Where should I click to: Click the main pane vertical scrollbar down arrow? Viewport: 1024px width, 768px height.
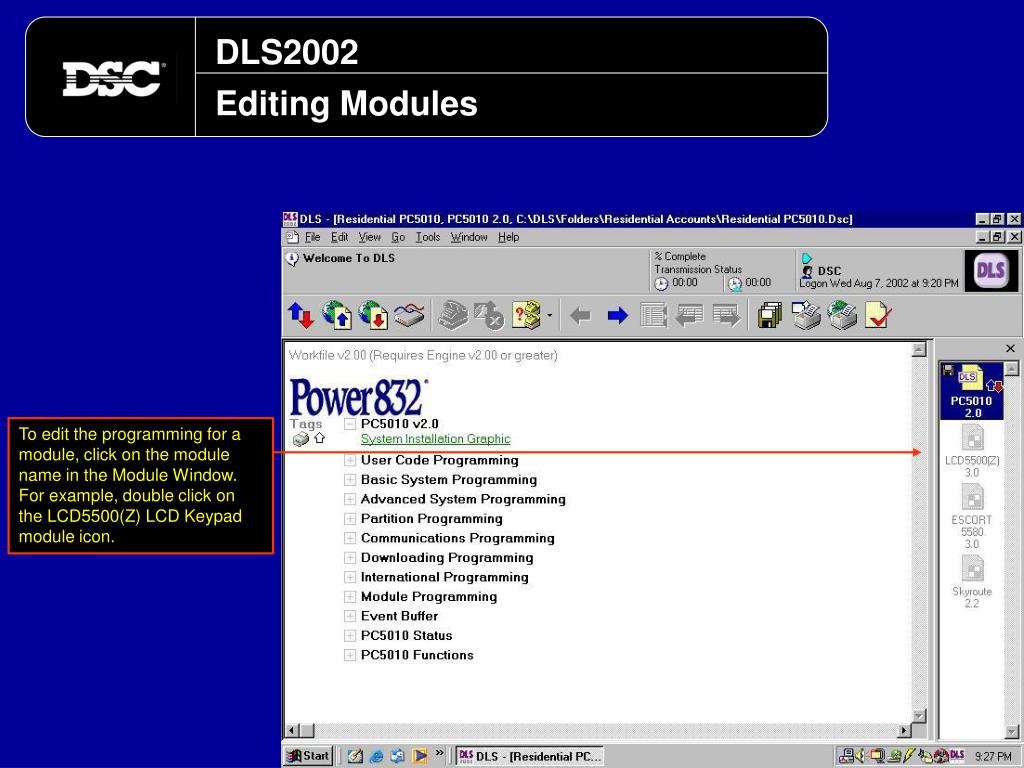click(x=919, y=716)
